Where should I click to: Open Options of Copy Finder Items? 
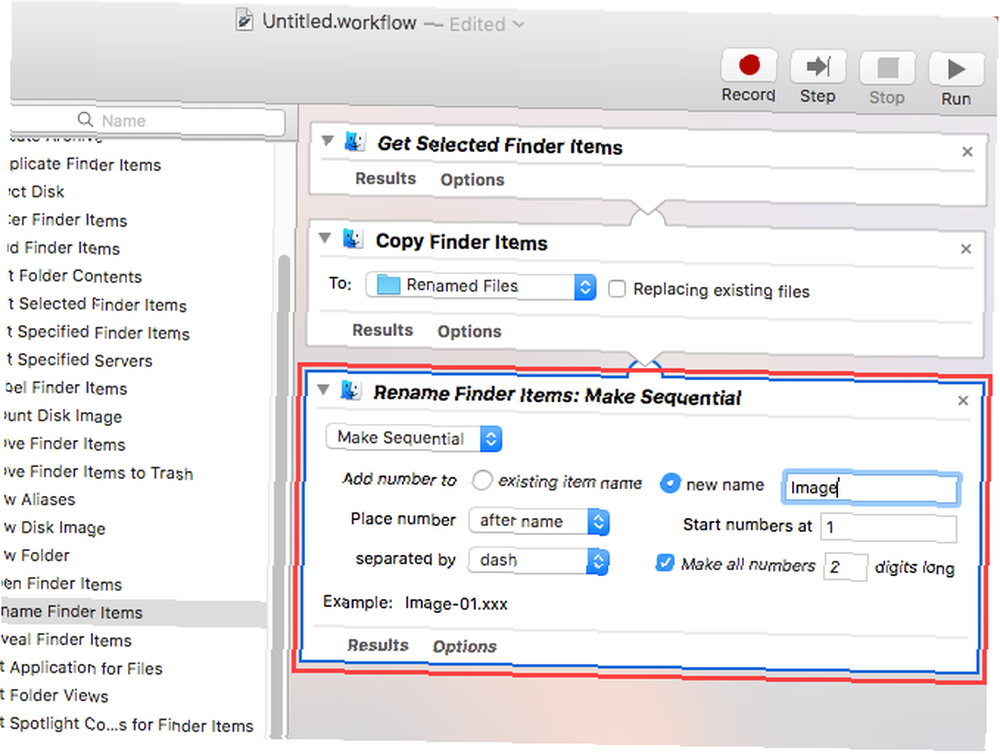[x=469, y=331]
